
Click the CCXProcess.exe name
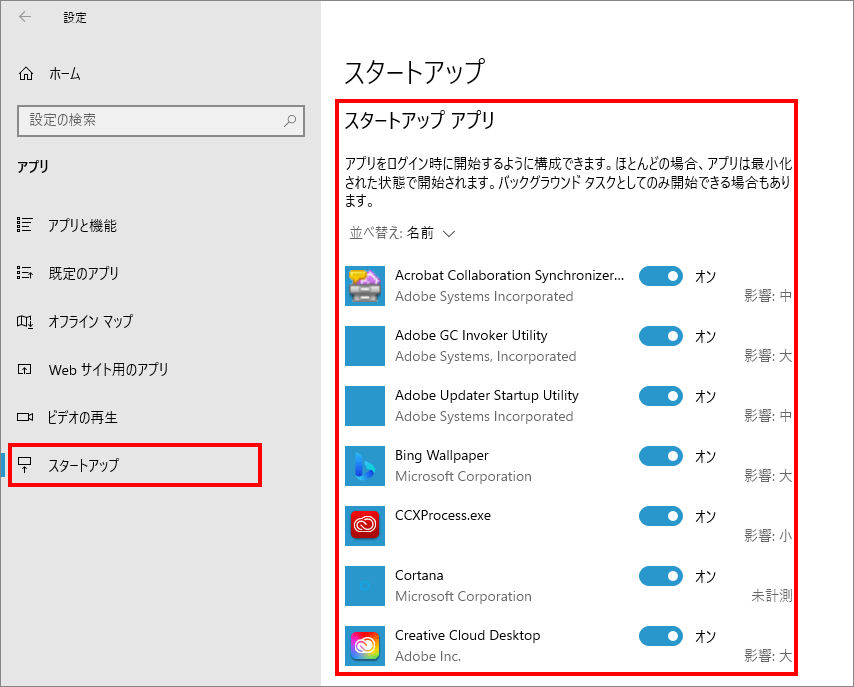click(x=443, y=515)
